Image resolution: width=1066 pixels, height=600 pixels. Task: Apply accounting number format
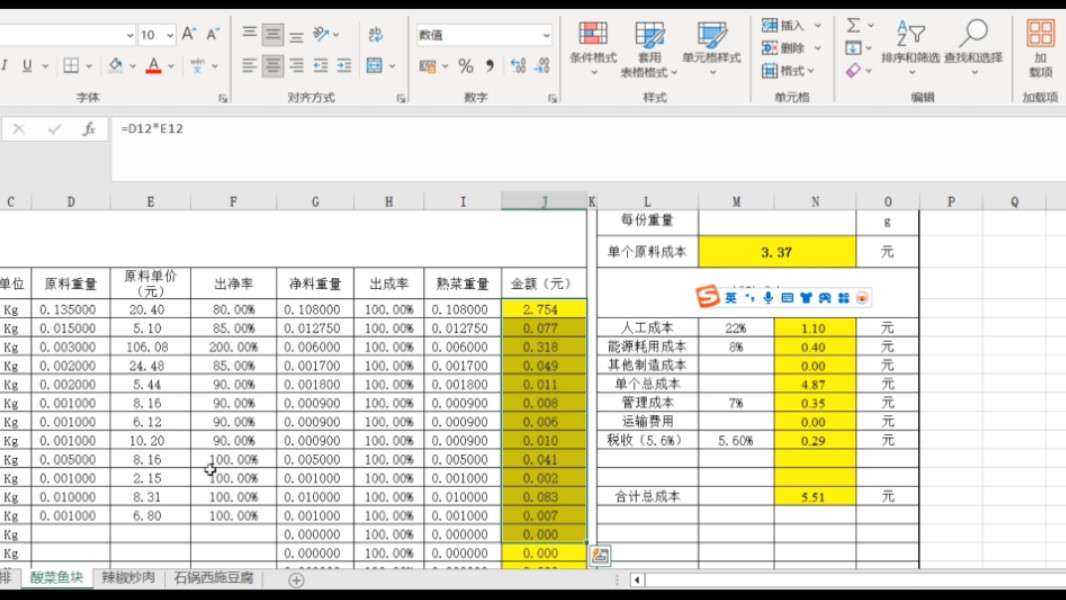(x=428, y=66)
